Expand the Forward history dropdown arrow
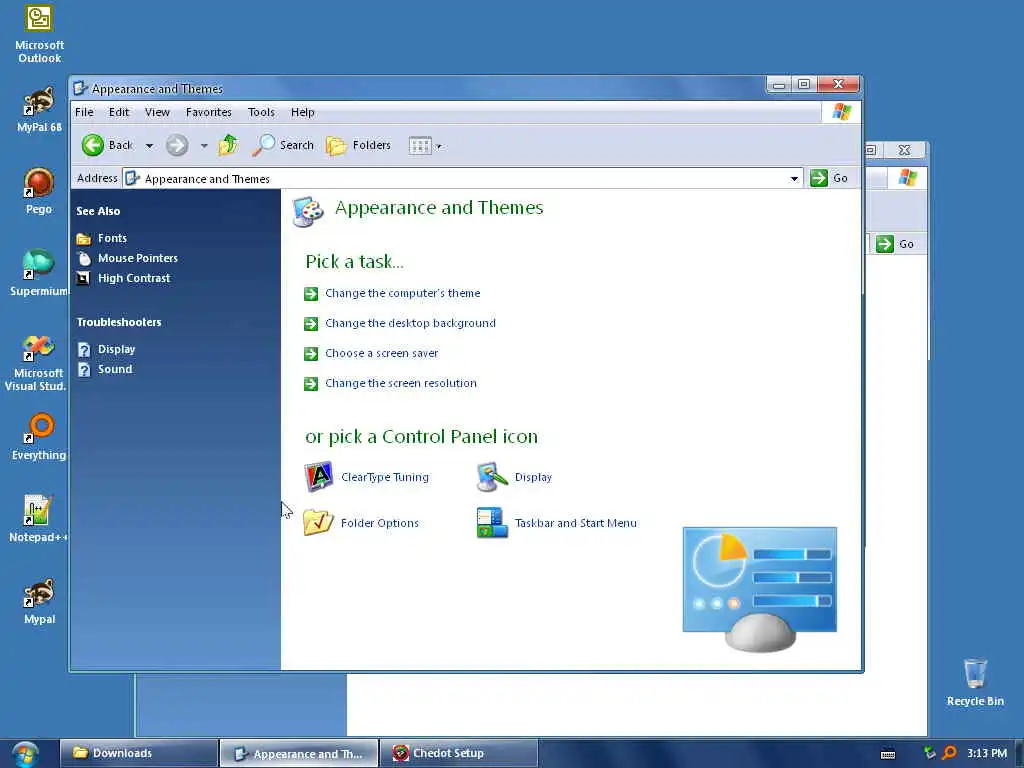This screenshot has width=1024, height=768. pyautogui.click(x=204, y=146)
